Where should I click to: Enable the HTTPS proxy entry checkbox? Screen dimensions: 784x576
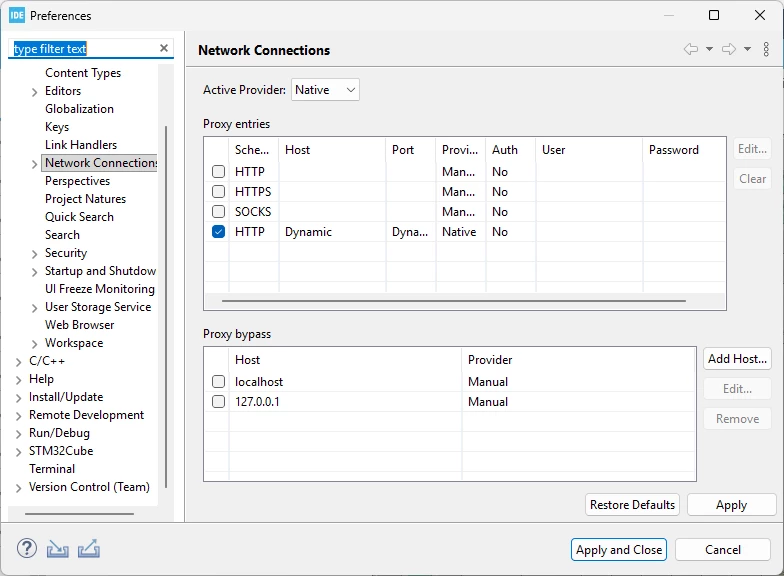point(218,192)
